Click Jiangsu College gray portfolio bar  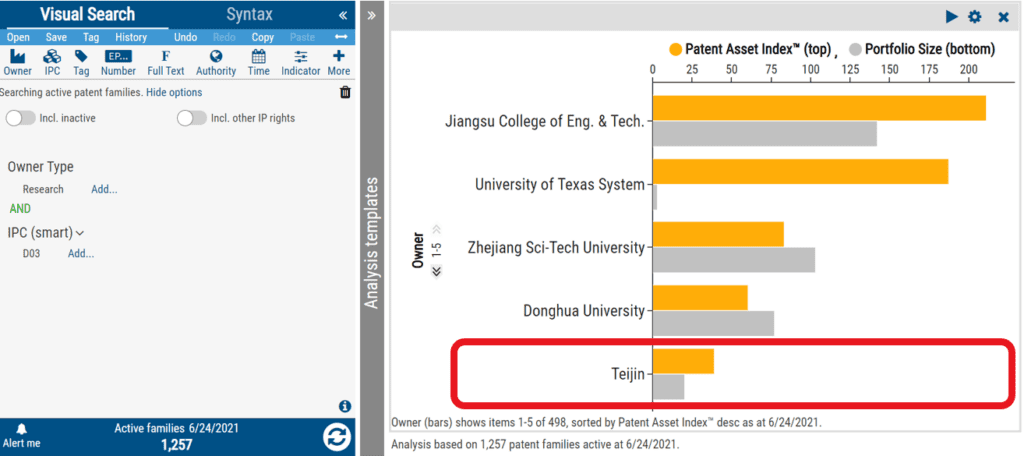pos(765,134)
